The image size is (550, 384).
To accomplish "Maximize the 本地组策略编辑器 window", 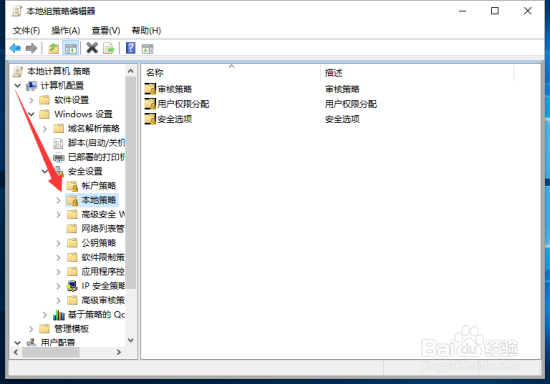I will point(495,11).
